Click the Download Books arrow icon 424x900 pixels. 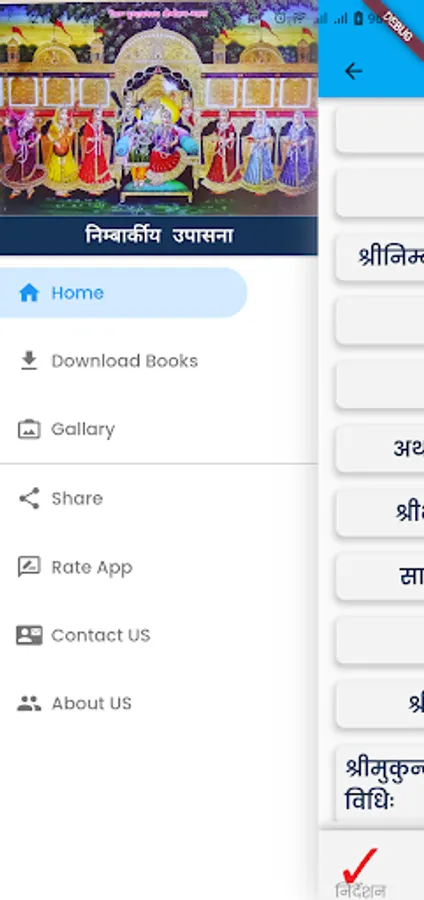click(29, 360)
